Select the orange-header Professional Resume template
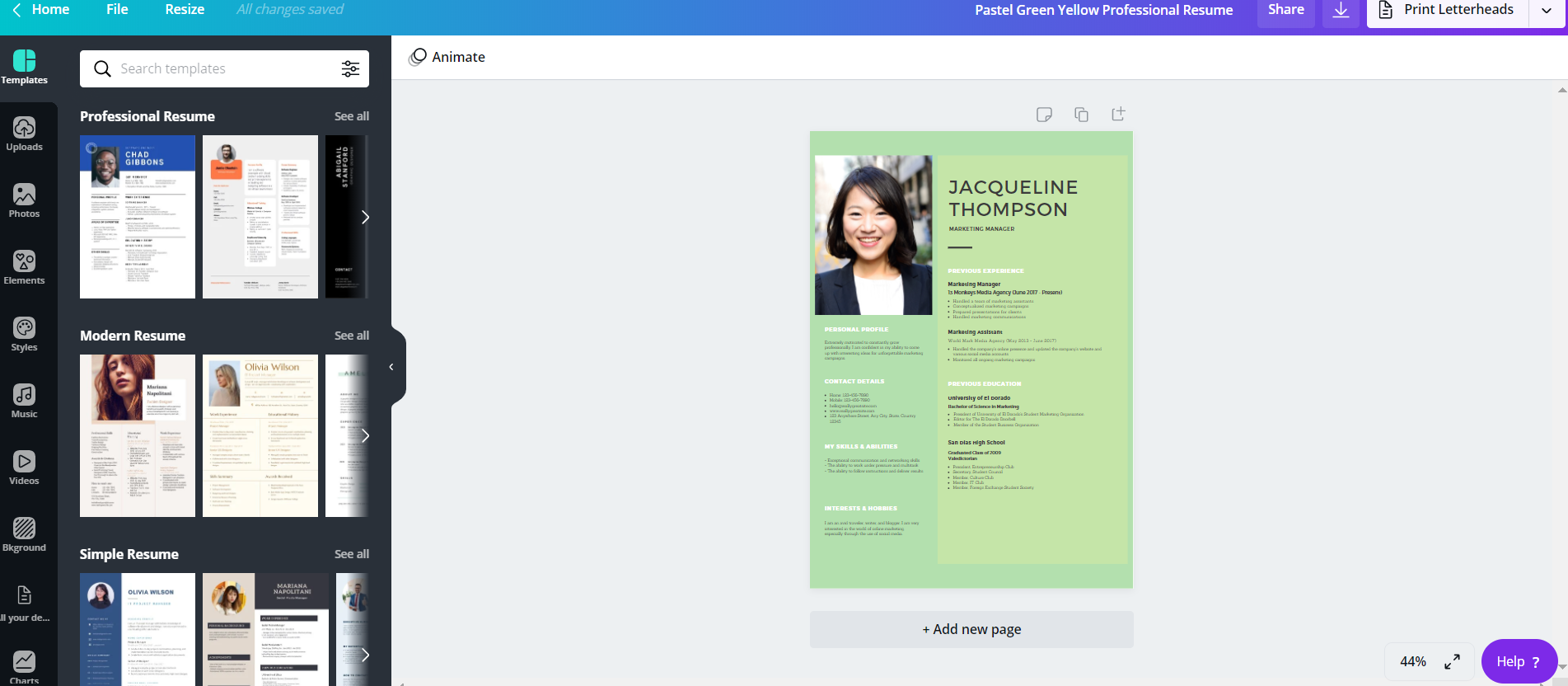Image resolution: width=1568 pixels, height=686 pixels. click(260, 217)
